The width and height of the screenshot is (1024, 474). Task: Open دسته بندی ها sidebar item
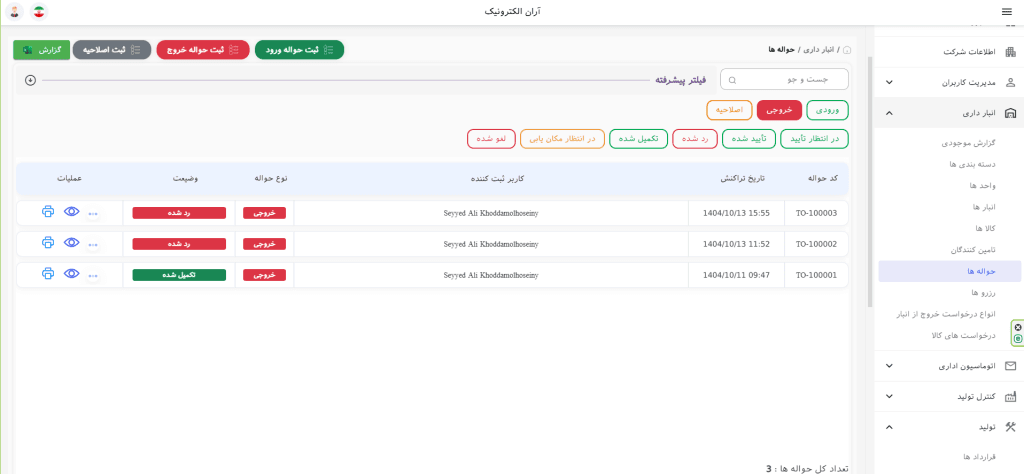pyautogui.click(x=972, y=164)
